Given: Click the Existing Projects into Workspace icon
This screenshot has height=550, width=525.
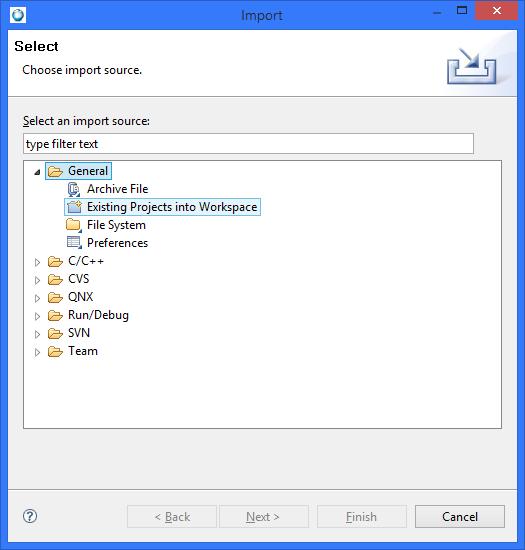Looking at the screenshot, I should click(x=74, y=207).
